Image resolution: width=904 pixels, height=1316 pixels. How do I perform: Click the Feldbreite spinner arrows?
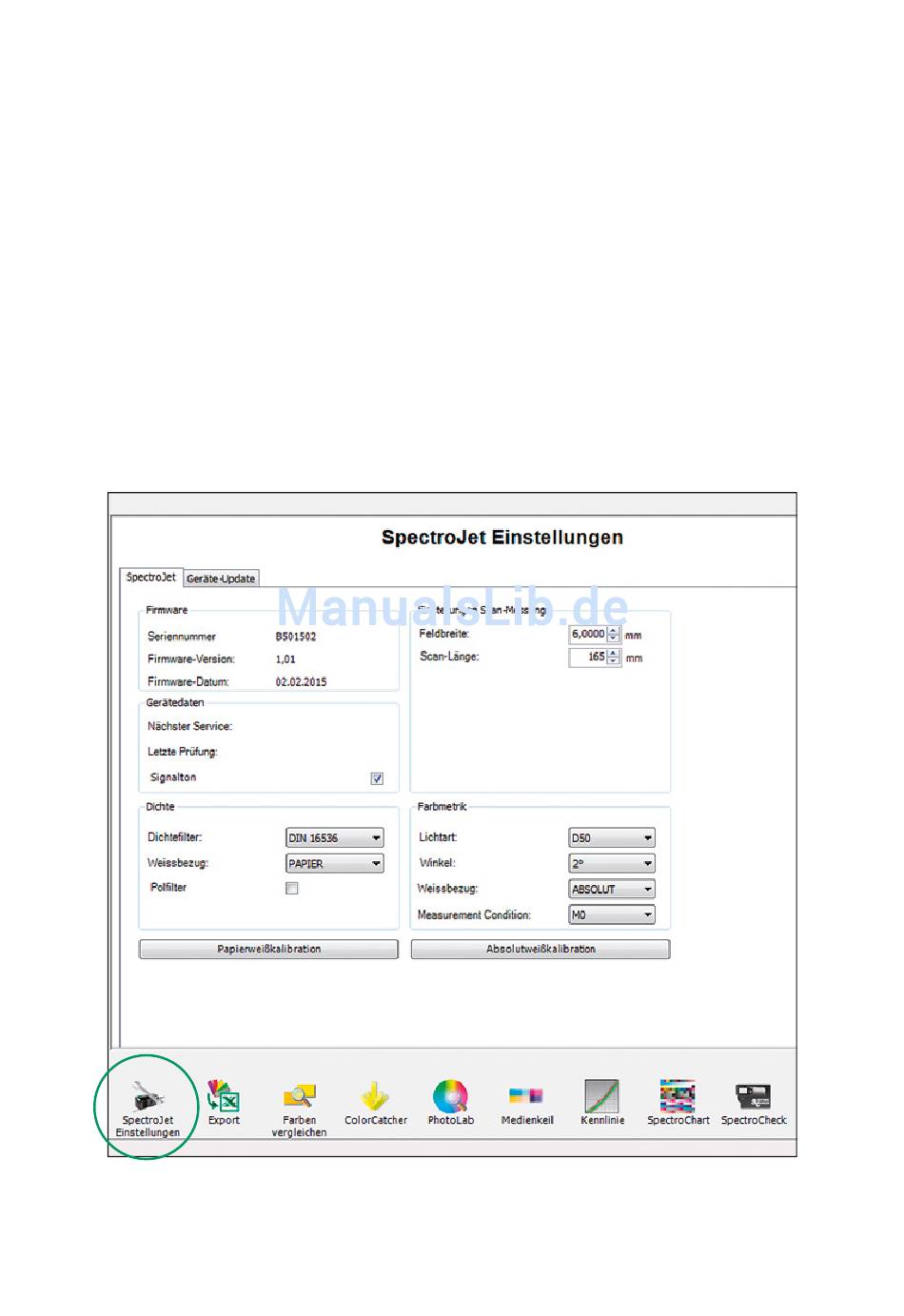tap(614, 634)
